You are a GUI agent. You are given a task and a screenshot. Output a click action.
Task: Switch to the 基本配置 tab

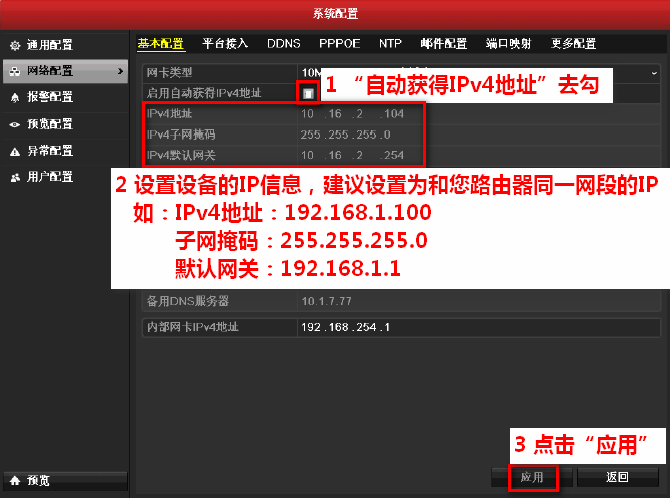point(161,44)
